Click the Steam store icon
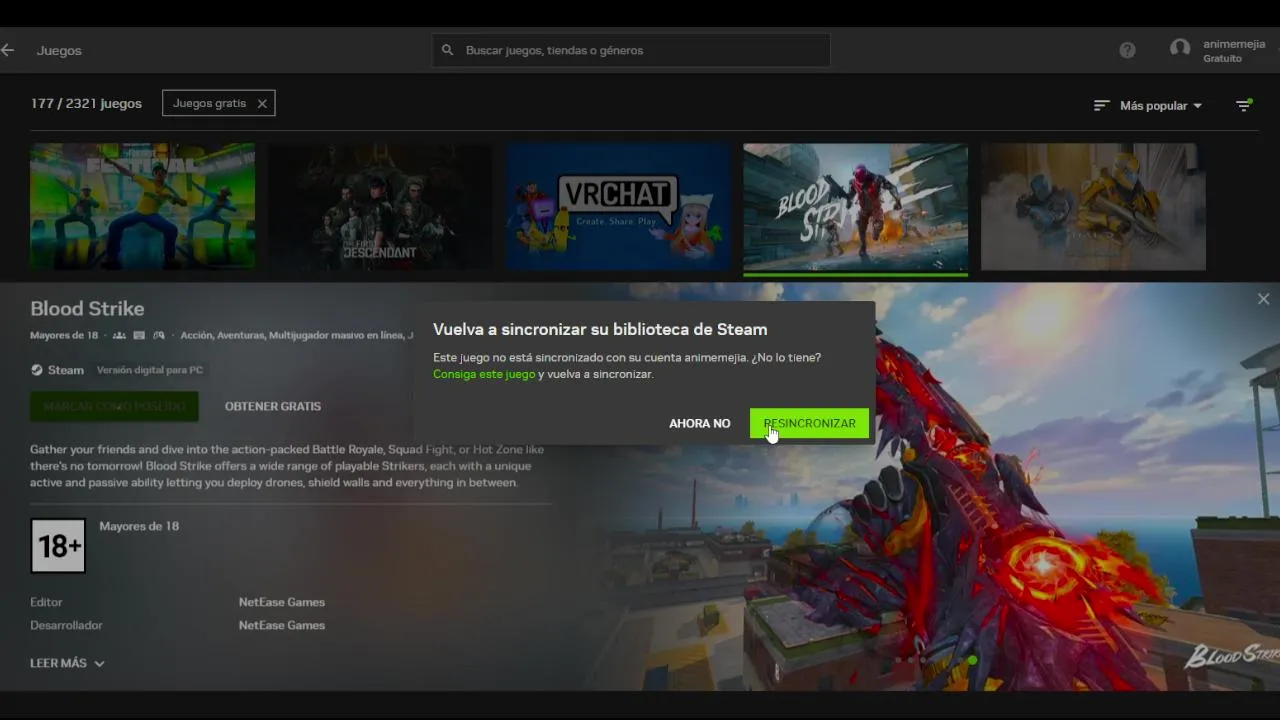The width and height of the screenshot is (1280, 720). [x=37, y=370]
